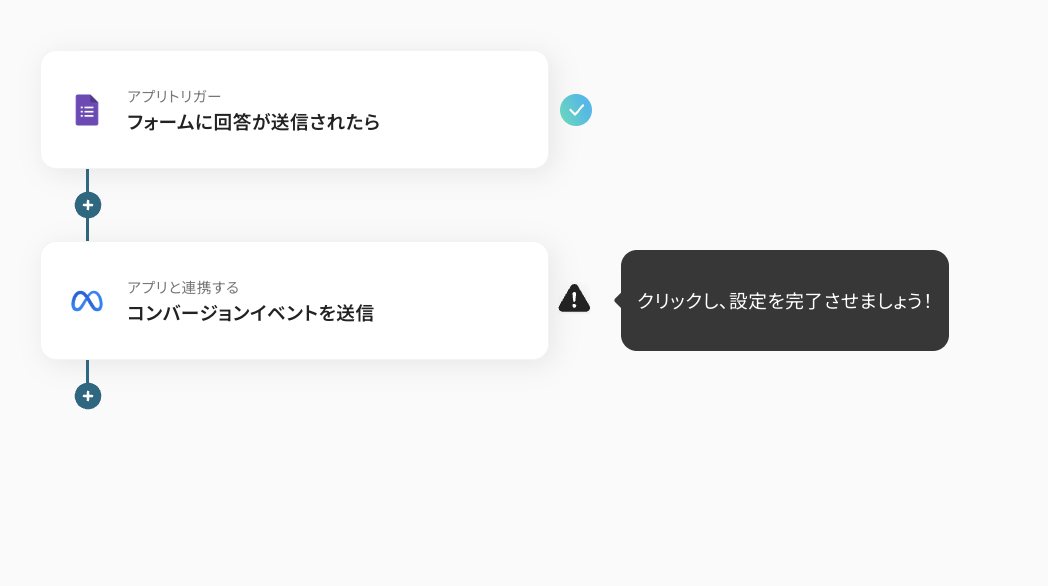
Task: Click the upper plus button to insert a step
Action: click(x=88, y=204)
